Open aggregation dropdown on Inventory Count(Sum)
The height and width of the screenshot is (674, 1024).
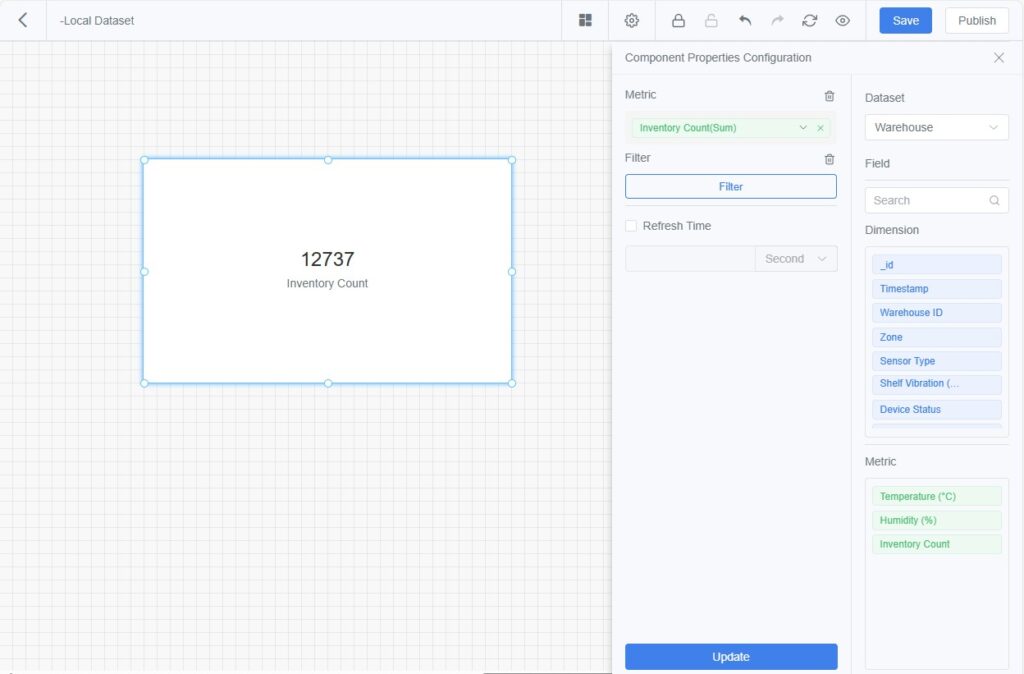pos(803,128)
